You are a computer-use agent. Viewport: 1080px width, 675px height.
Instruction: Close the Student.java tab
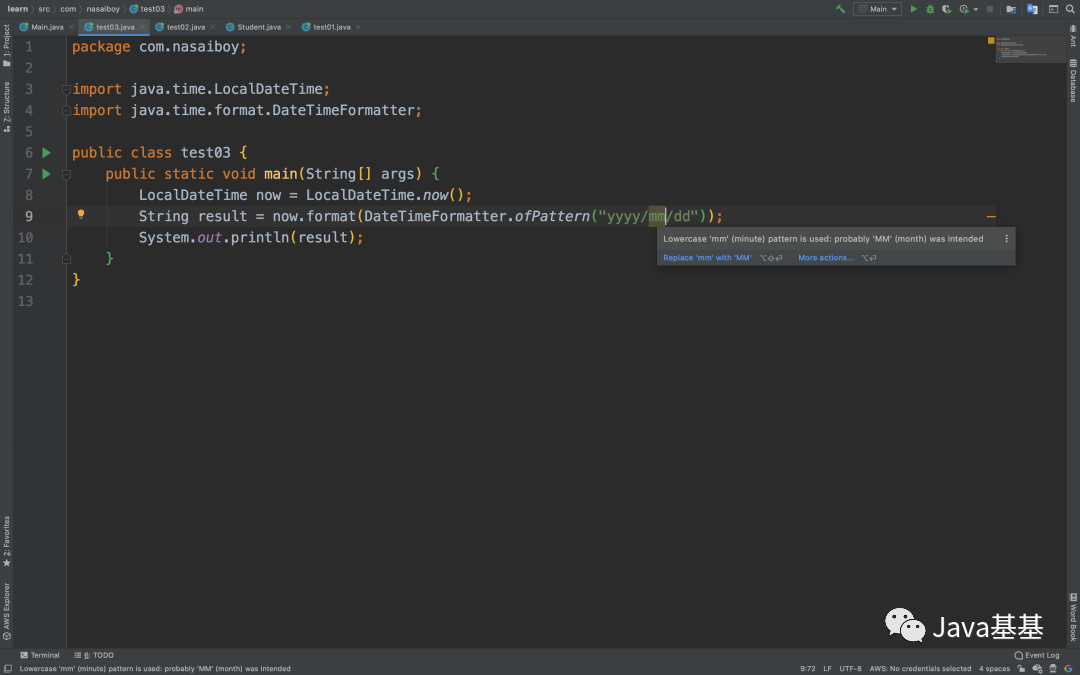click(288, 28)
